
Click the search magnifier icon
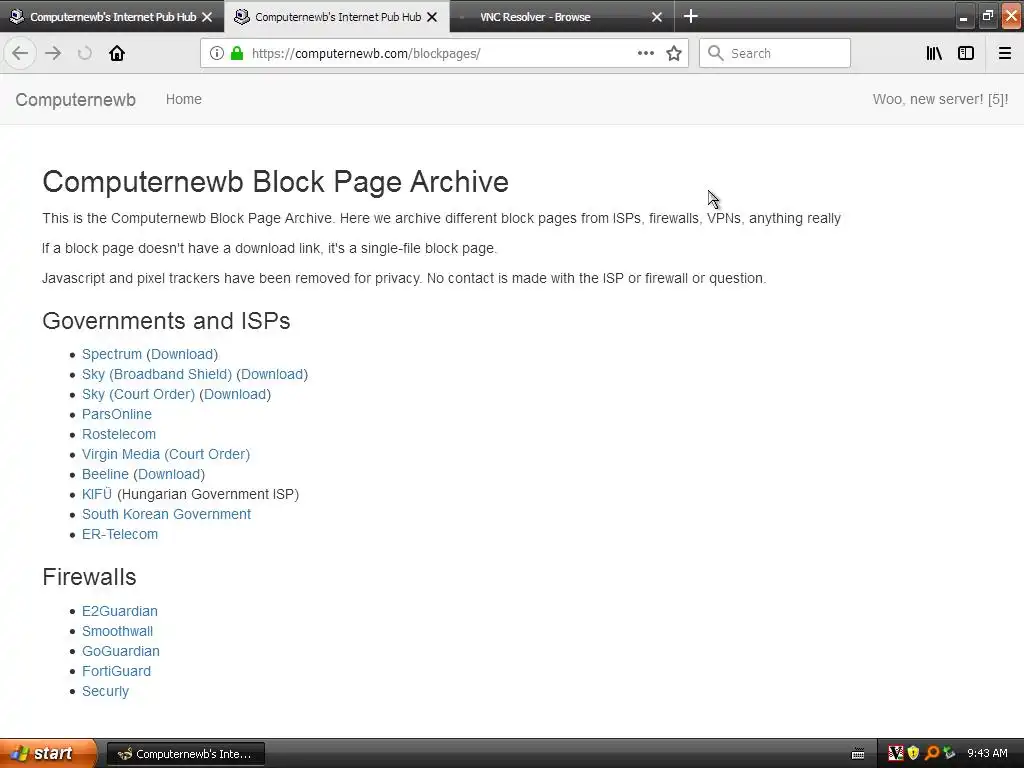point(716,53)
